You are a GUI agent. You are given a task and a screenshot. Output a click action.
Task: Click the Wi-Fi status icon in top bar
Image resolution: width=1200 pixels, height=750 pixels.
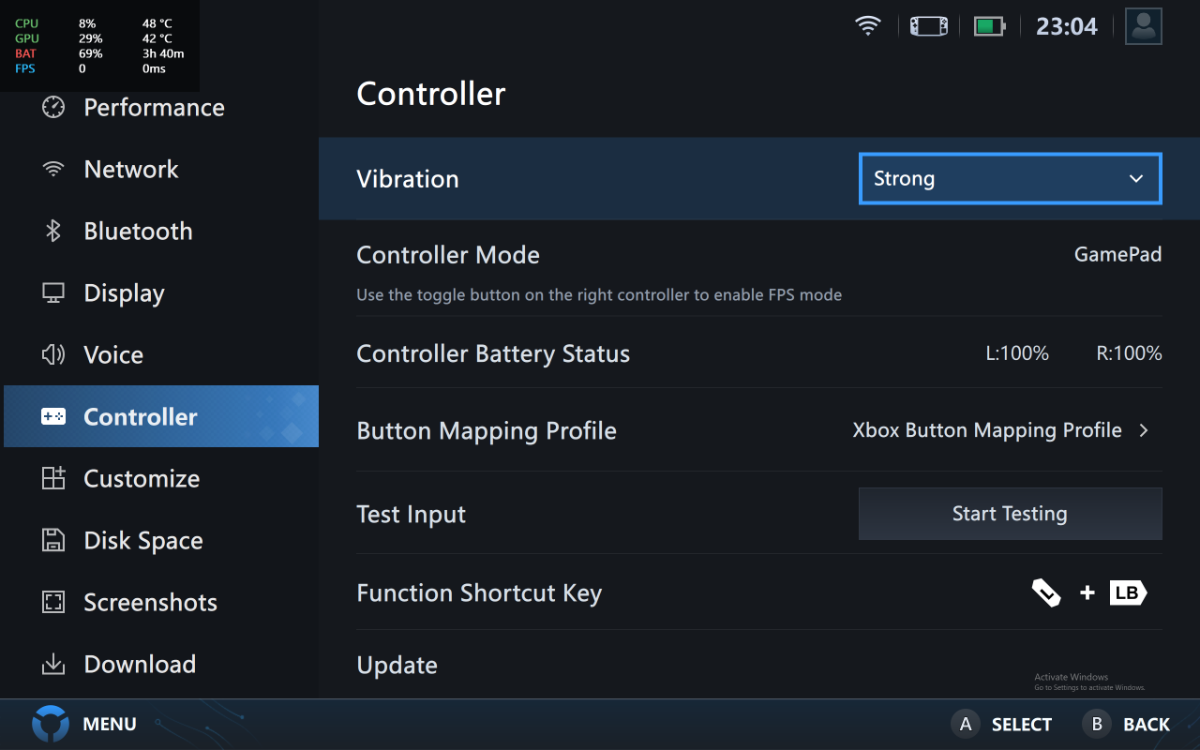click(x=868, y=27)
